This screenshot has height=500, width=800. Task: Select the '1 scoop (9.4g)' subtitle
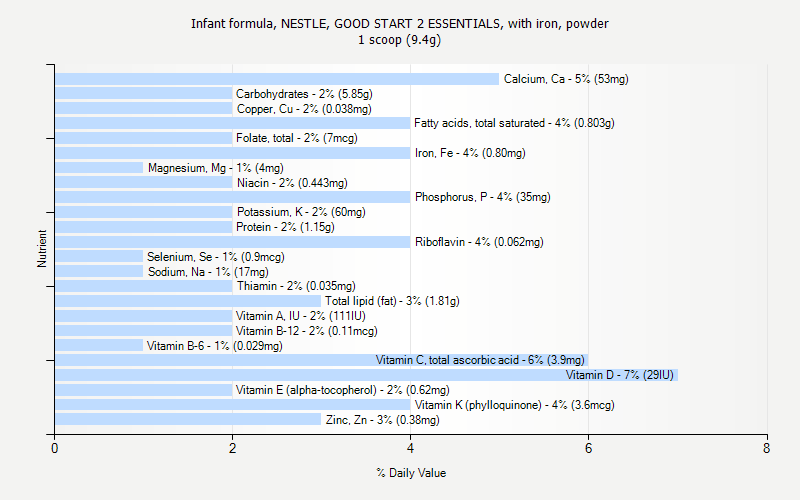pos(399,40)
